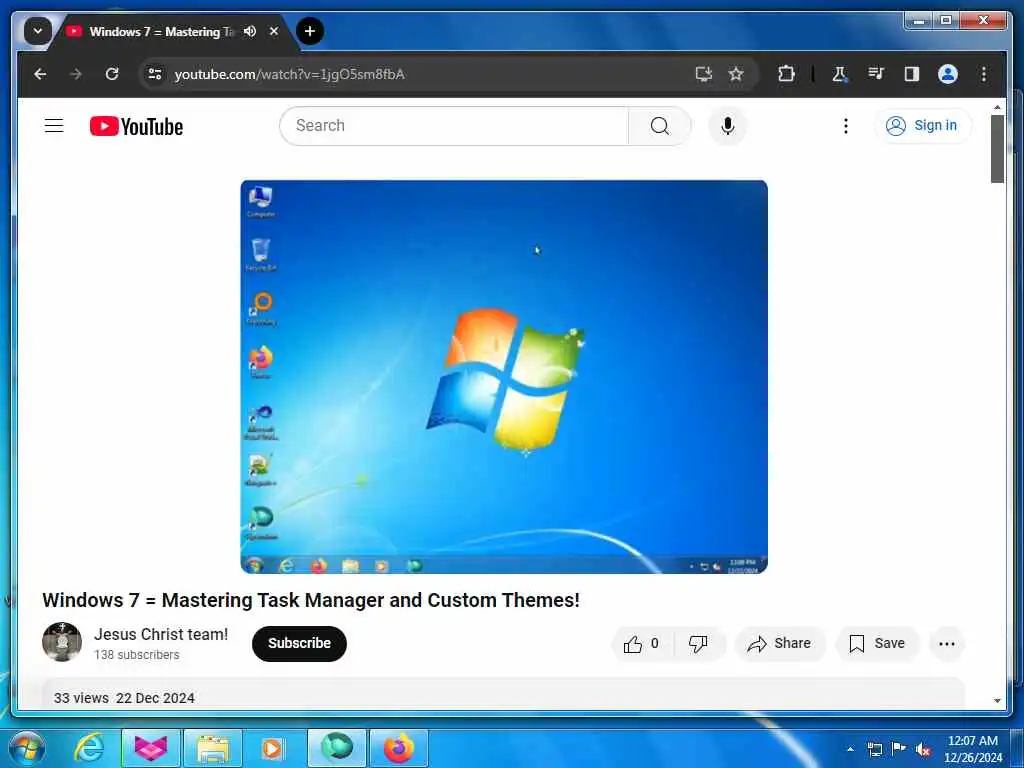The height and width of the screenshot is (768, 1024).
Task: Open the Extensions puzzle icon
Action: 786,74
